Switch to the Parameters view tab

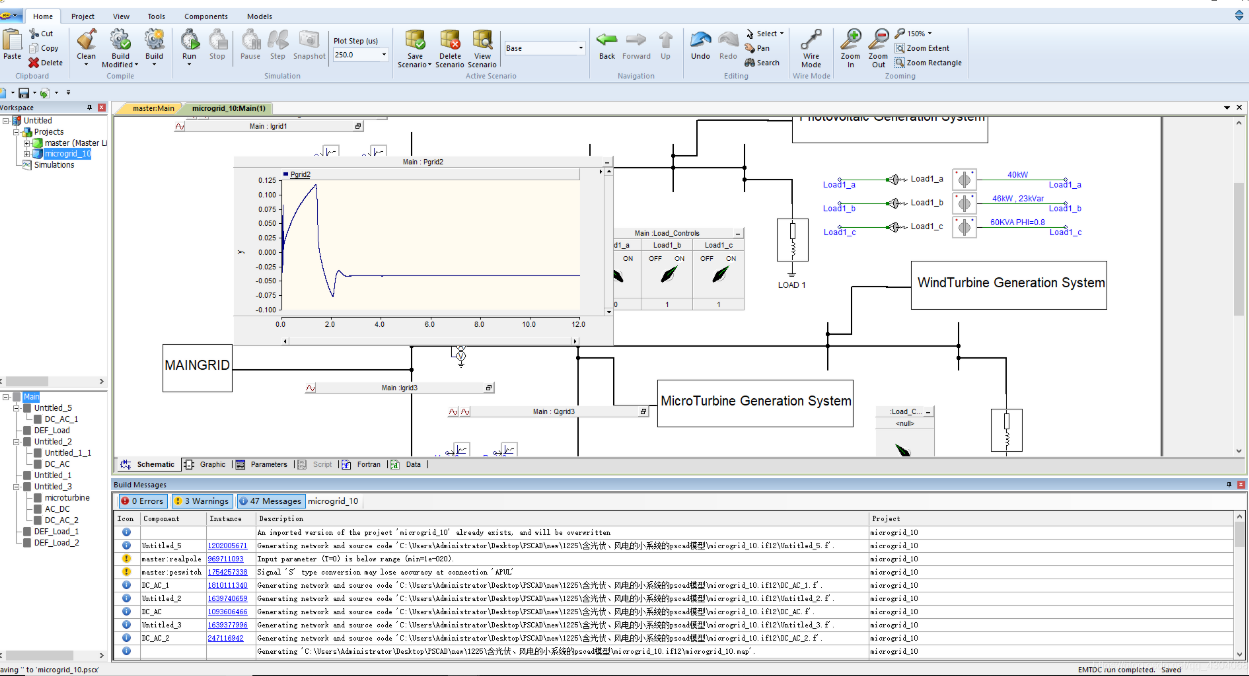pos(262,464)
